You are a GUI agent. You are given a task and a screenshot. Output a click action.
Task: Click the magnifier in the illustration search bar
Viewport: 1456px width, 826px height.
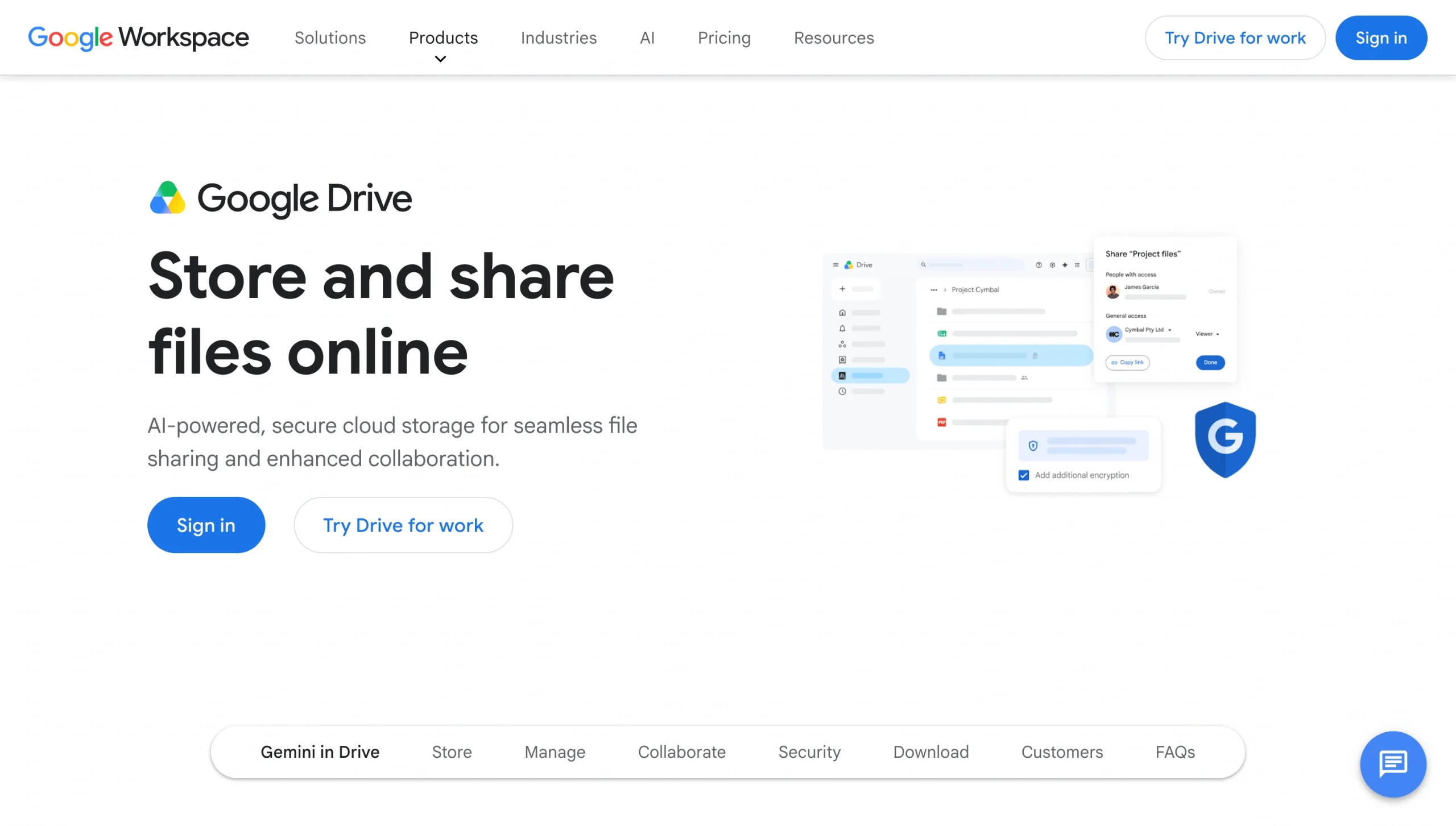coord(924,265)
